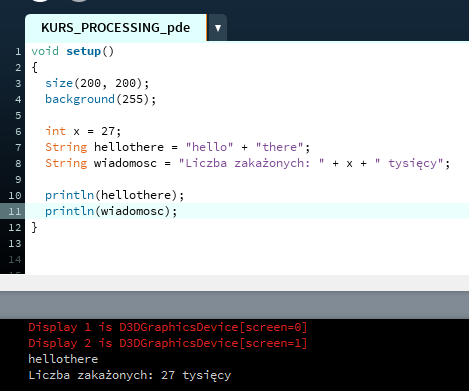Click the "Liczba zakażonych: " string literal
469x391 pixels.
coord(252,163)
